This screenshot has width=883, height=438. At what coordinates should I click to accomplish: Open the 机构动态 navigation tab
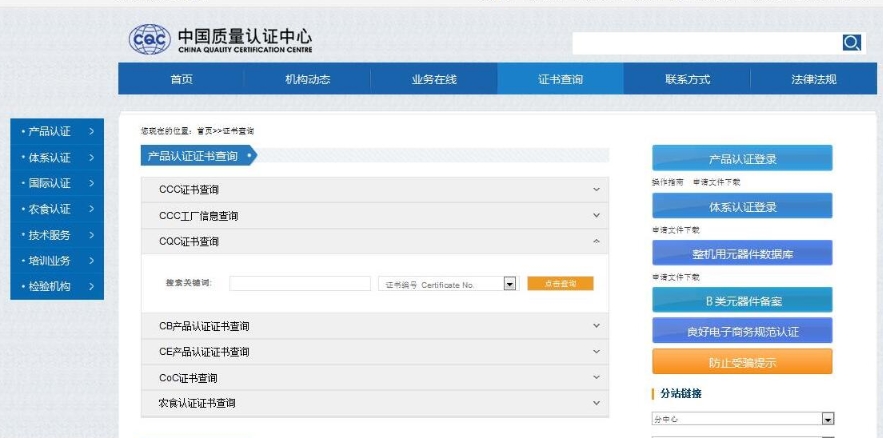pyautogui.click(x=307, y=80)
